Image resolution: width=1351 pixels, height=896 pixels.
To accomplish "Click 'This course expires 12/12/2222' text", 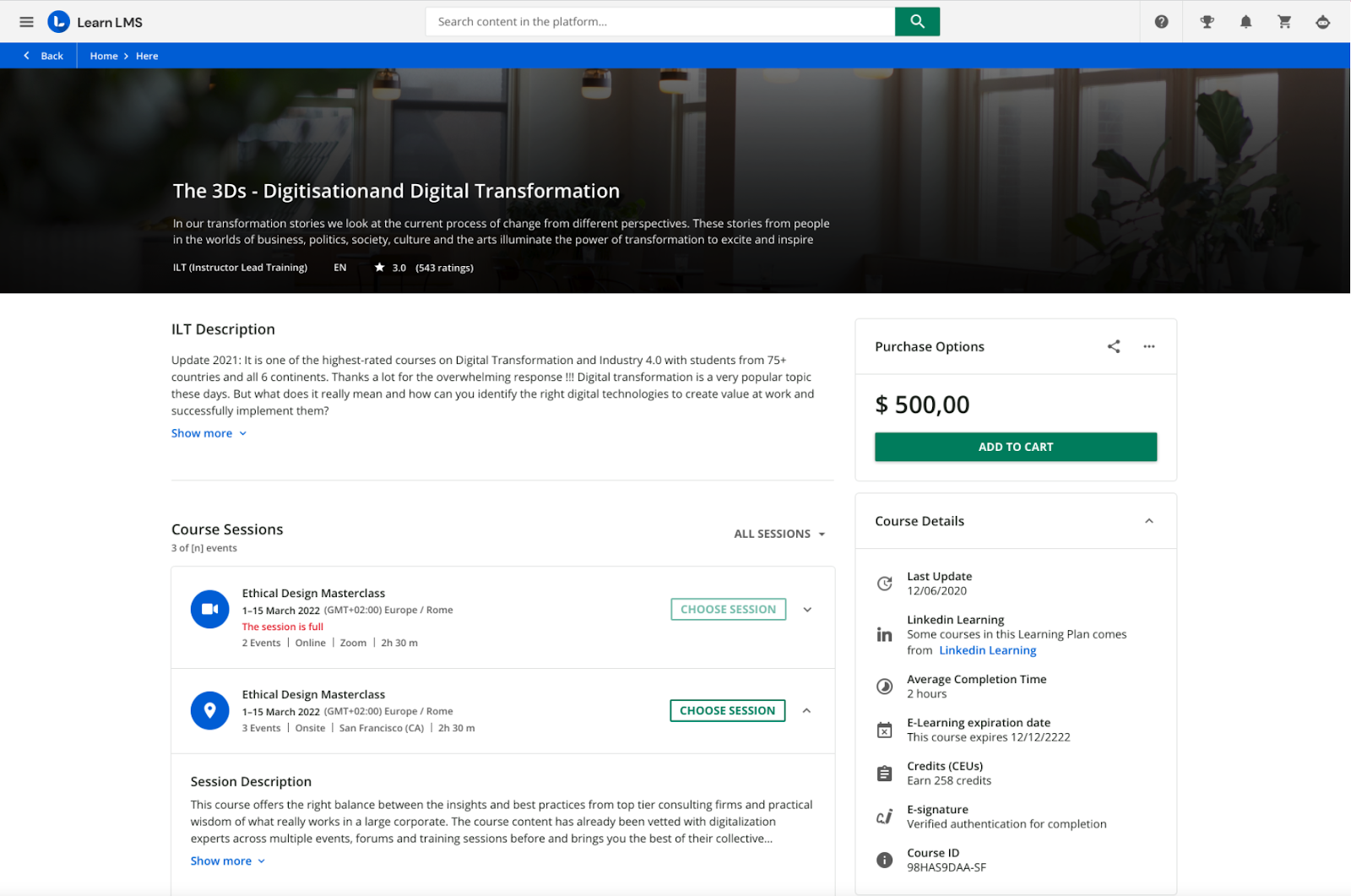I will click(989, 737).
